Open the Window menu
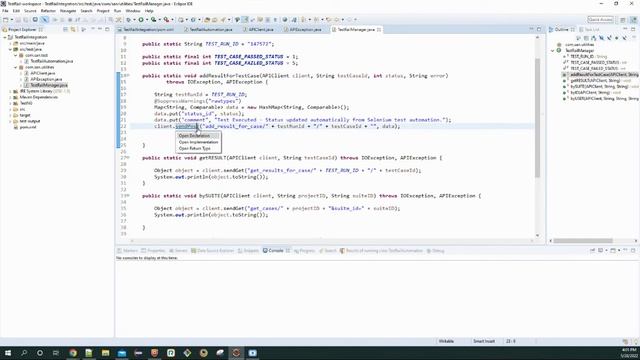The image size is (640, 360). [133, 11]
